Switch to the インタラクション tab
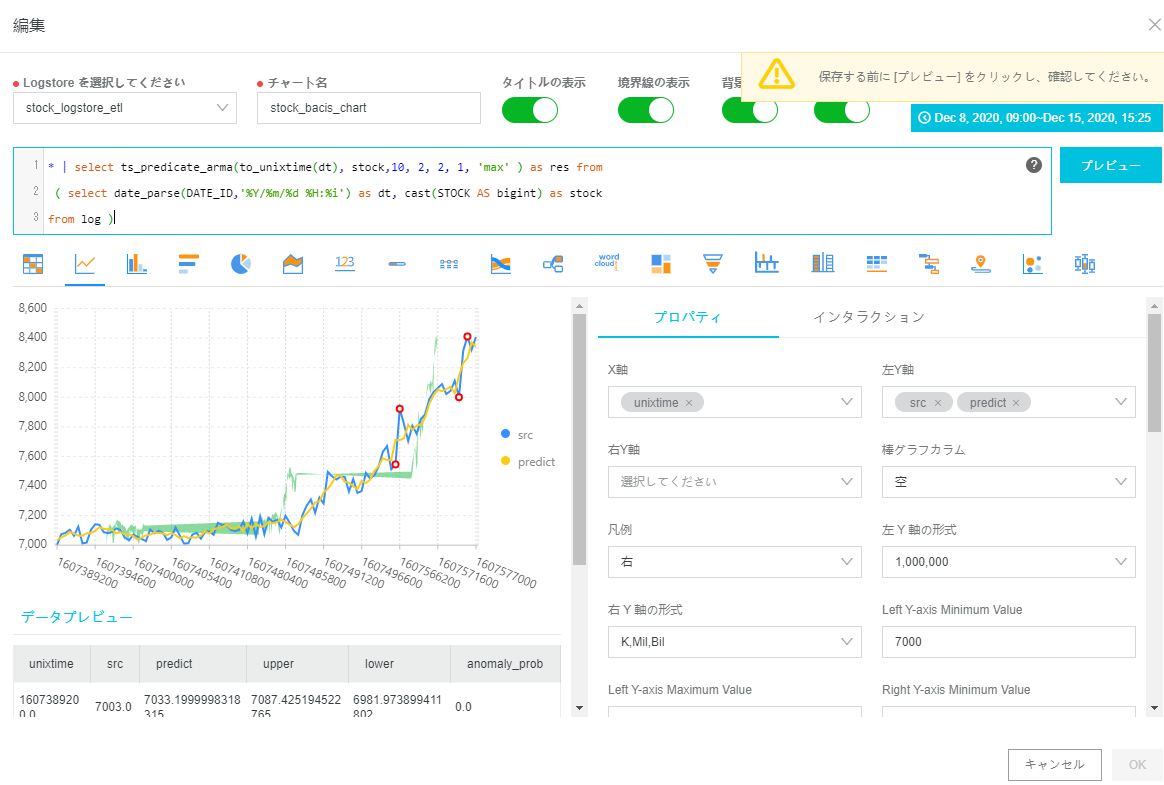The image size is (1164, 785). pos(869,317)
